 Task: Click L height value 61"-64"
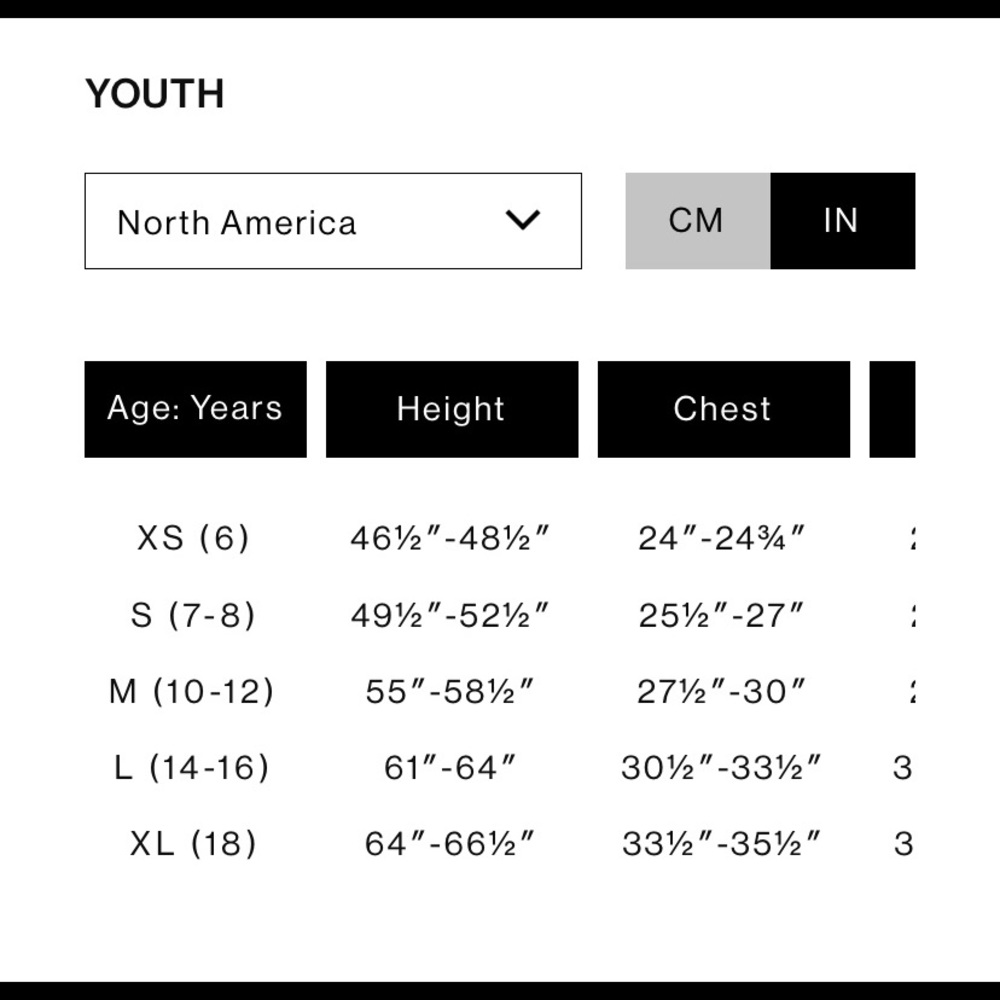451,768
